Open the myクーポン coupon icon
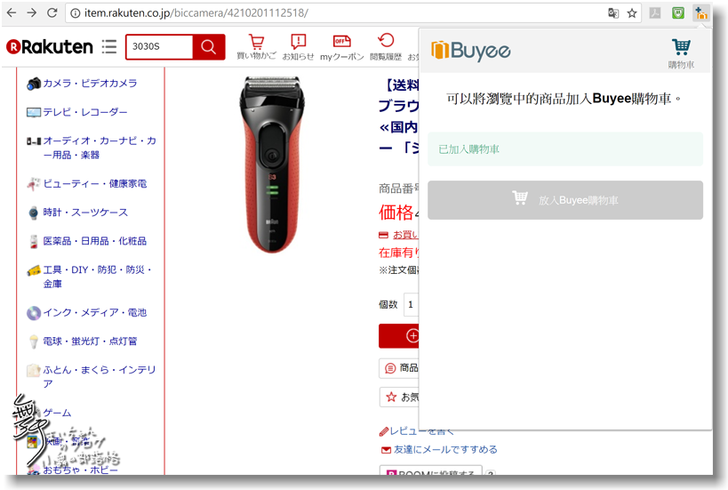The height and width of the screenshot is (490, 728). [x=342, y=47]
